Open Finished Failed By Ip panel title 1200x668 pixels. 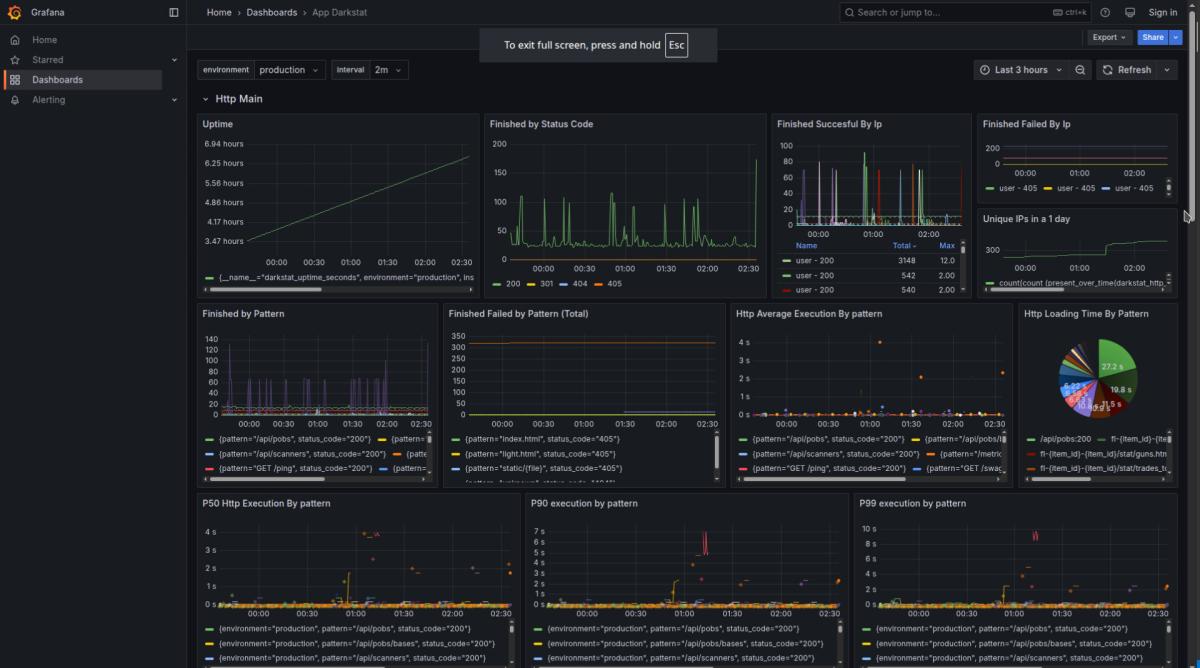point(1026,124)
